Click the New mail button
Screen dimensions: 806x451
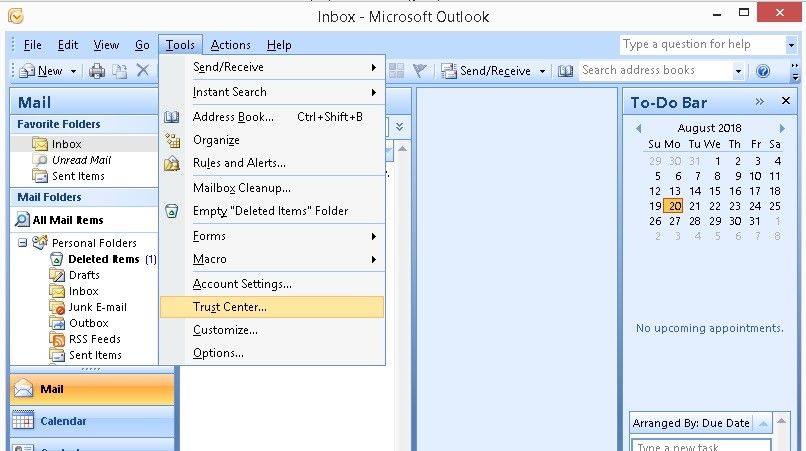click(41, 71)
